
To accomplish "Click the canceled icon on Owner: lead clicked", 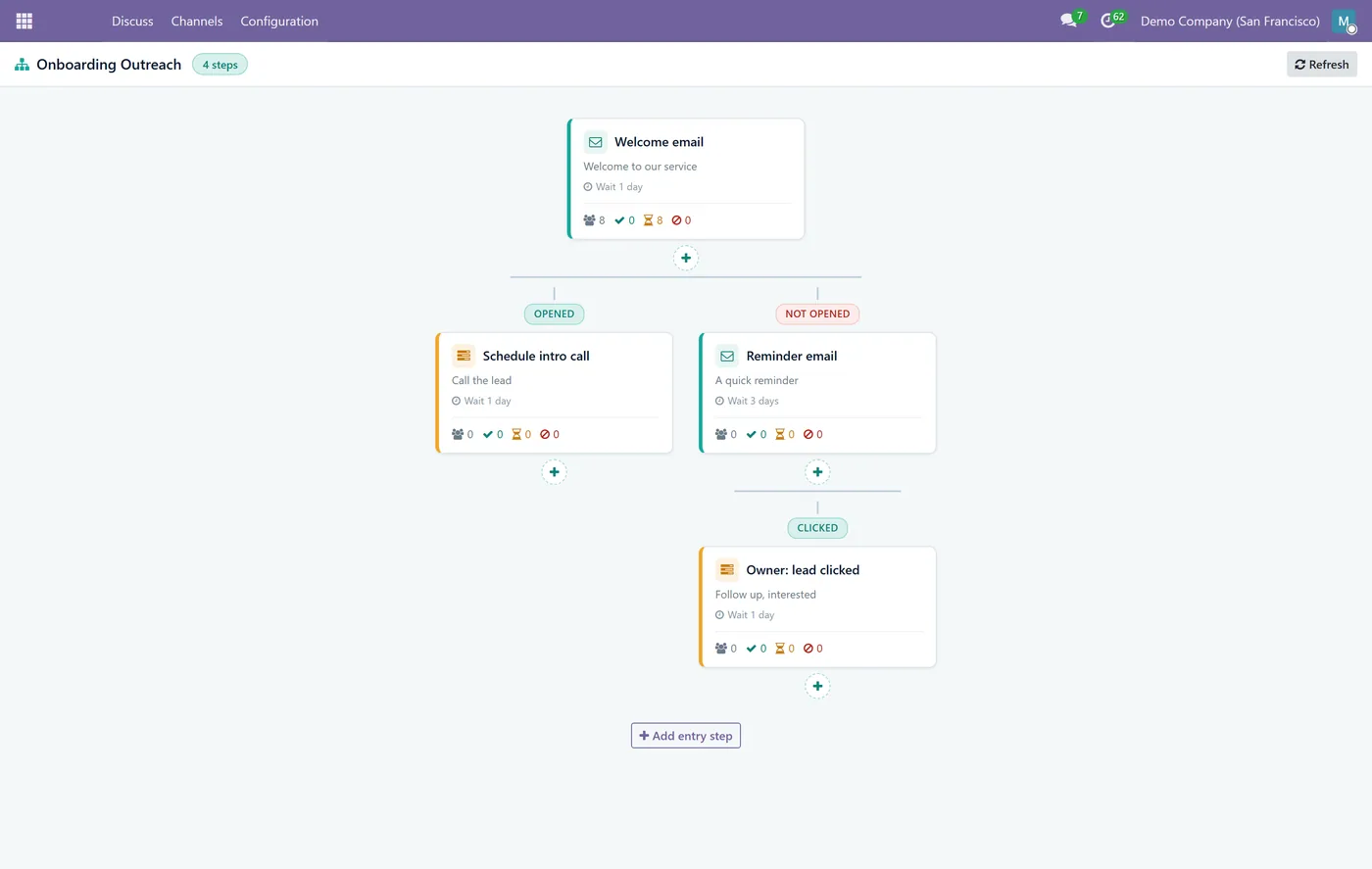I will (808, 649).
